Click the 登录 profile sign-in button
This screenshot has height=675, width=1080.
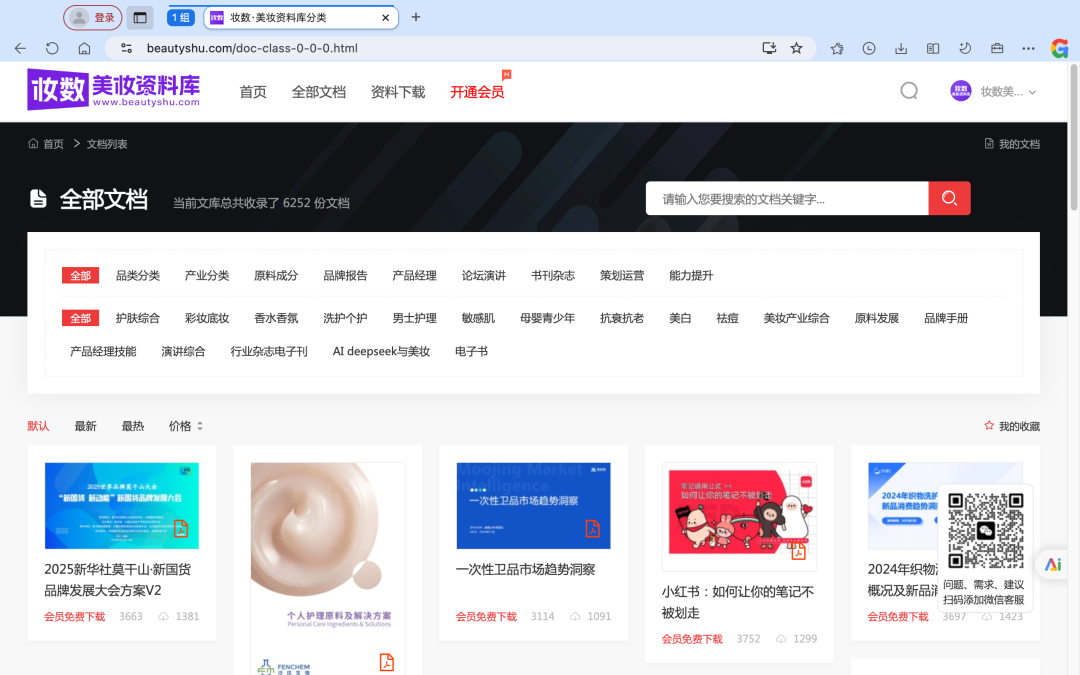(x=93, y=17)
